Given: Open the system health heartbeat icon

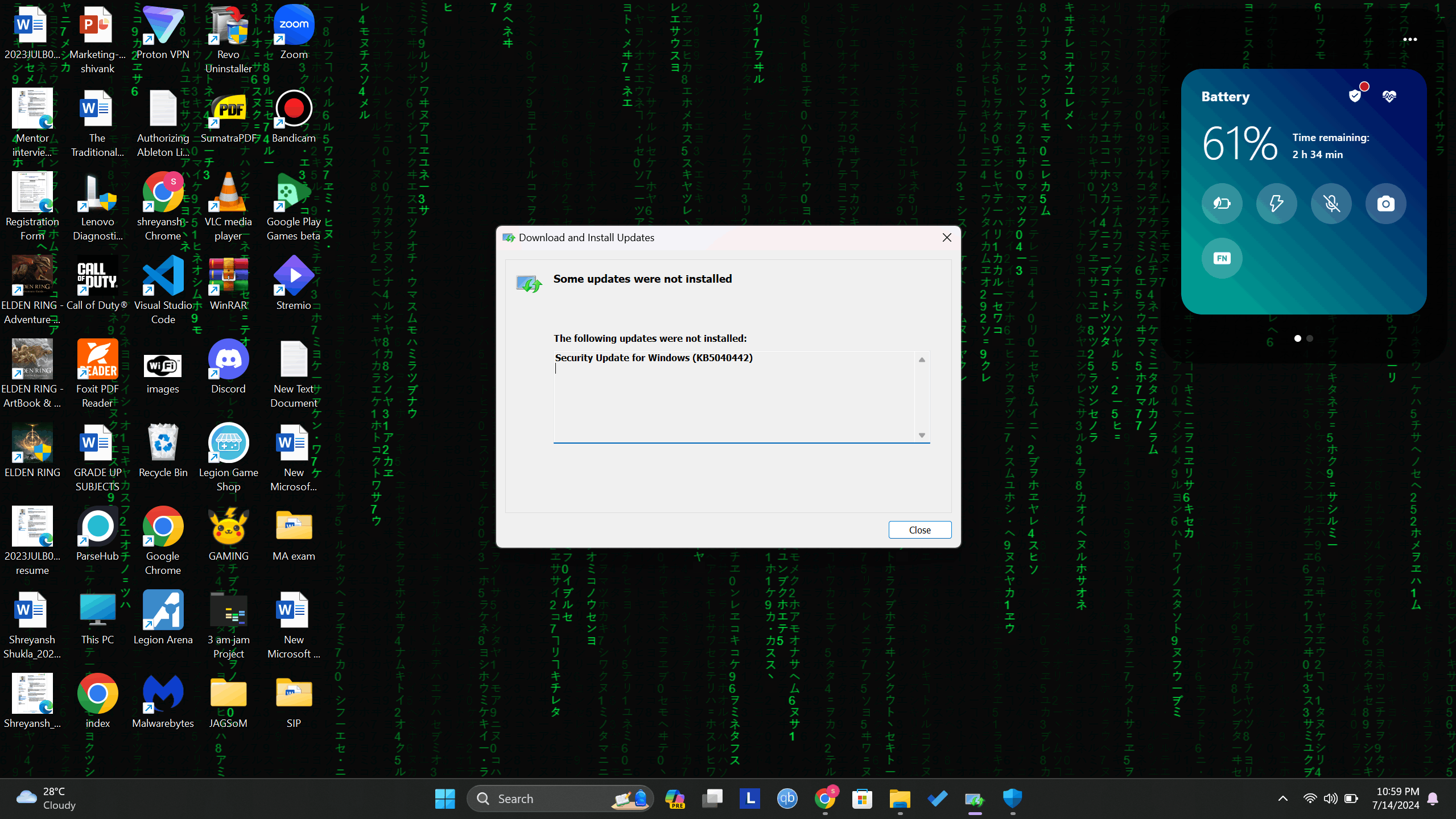Looking at the screenshot, I should pyautogui.click(x=1389, y=96).
